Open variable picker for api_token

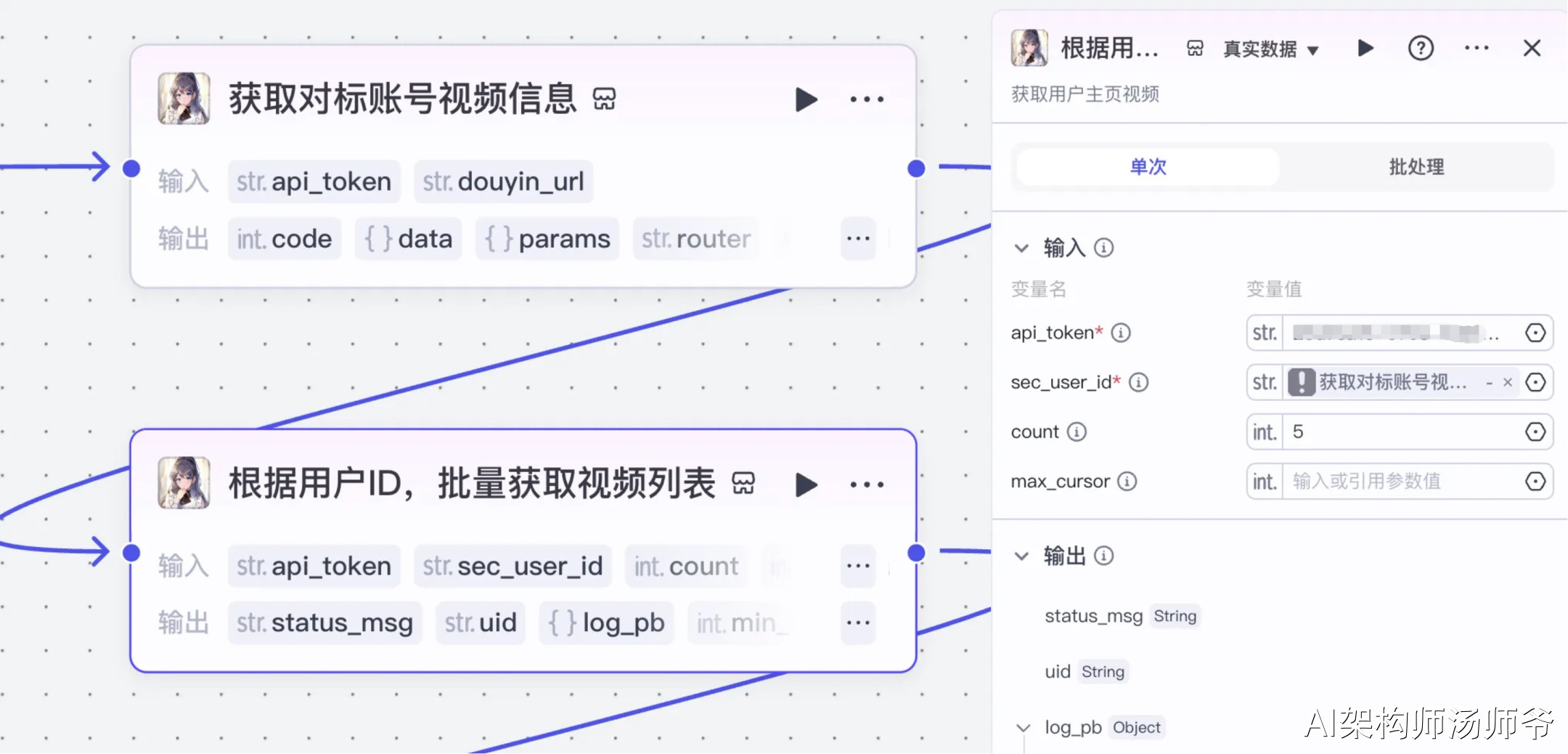click(x=1535, y=333)
